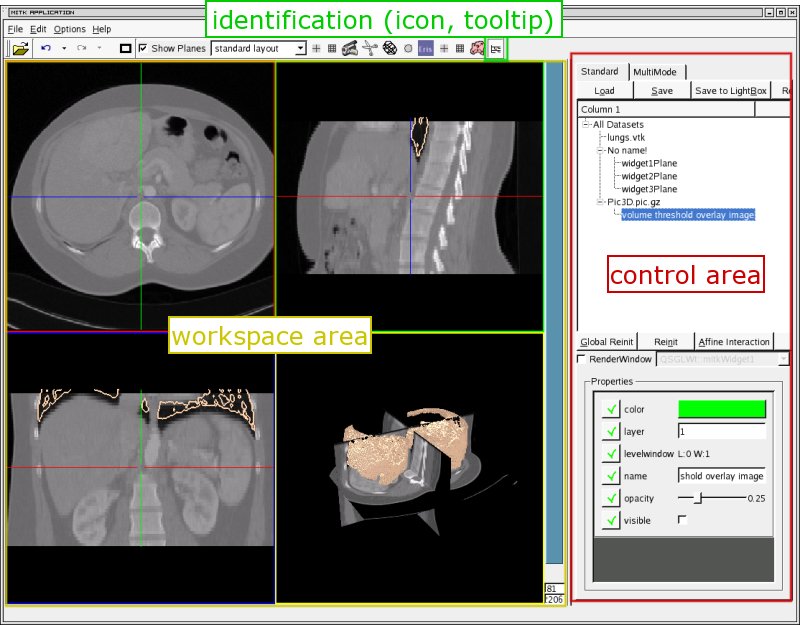Image resolution: width=800 pixels, height=625 pixels.
Task: Select widget3Plane in the tree
Action: [x=649, y=189]
